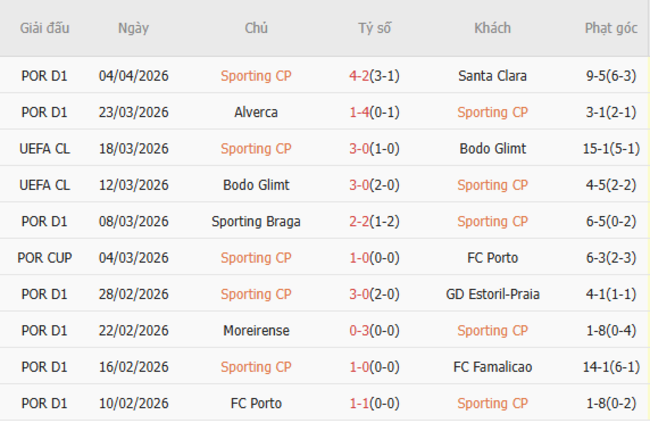Click the 4-2(3-1) score against Santa Clara
Image resolution: width=650 pixels, height=423 pixels.
[x=375, y=75]
